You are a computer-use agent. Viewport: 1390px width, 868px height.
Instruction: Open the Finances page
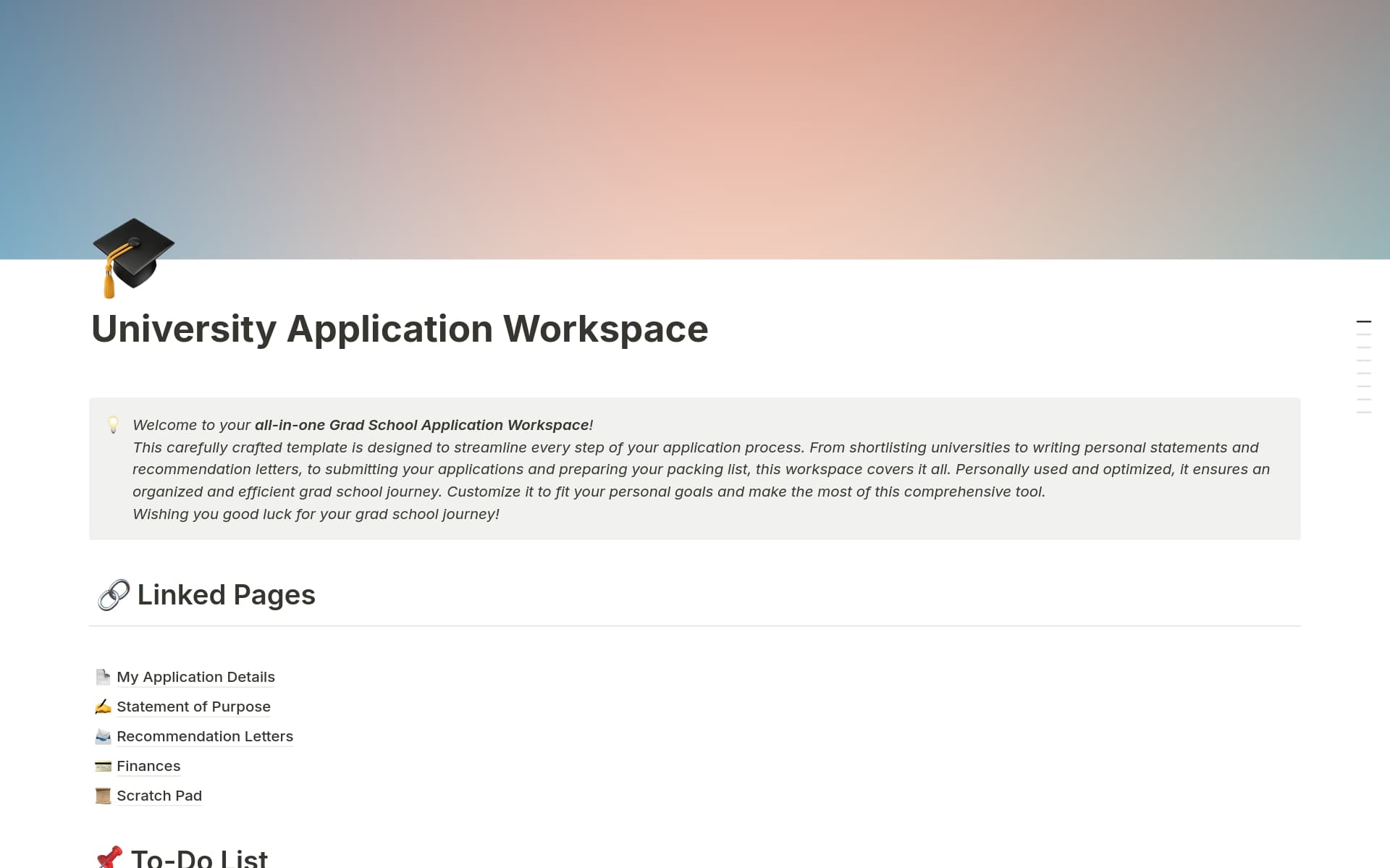tap(148, 766)
